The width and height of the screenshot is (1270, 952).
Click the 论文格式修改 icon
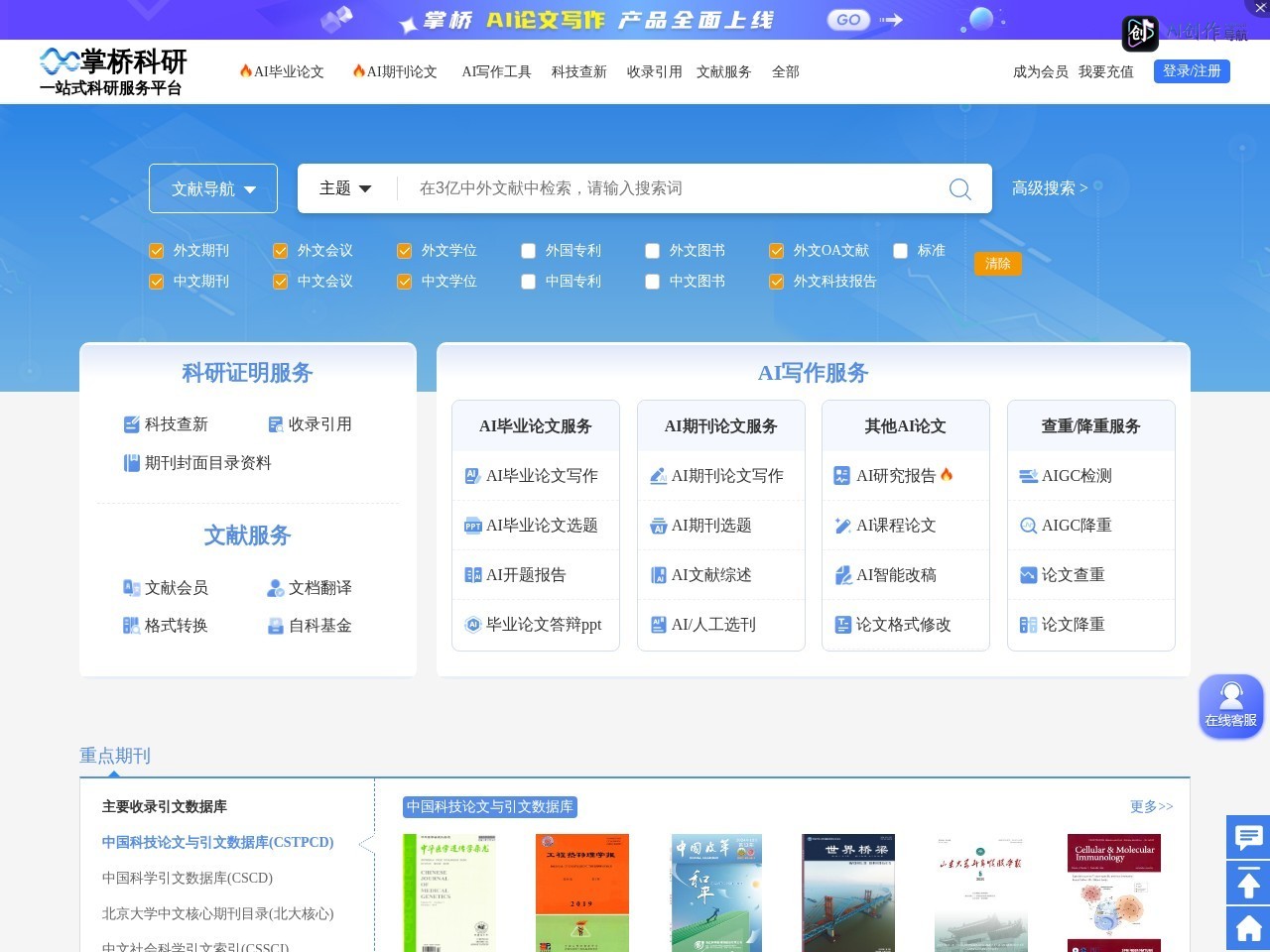point(842,625)
